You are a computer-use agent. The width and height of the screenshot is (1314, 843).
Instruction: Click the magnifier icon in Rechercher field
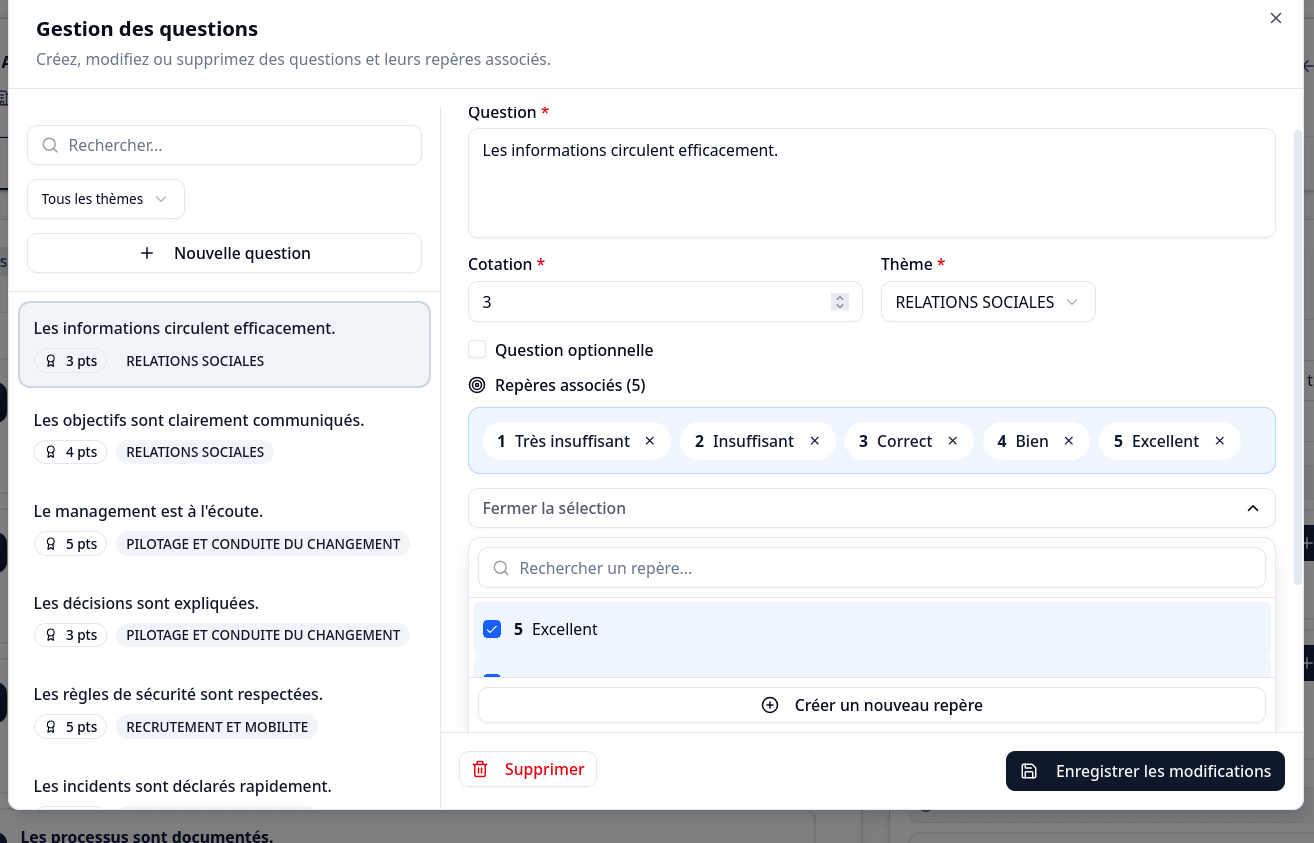50,145
